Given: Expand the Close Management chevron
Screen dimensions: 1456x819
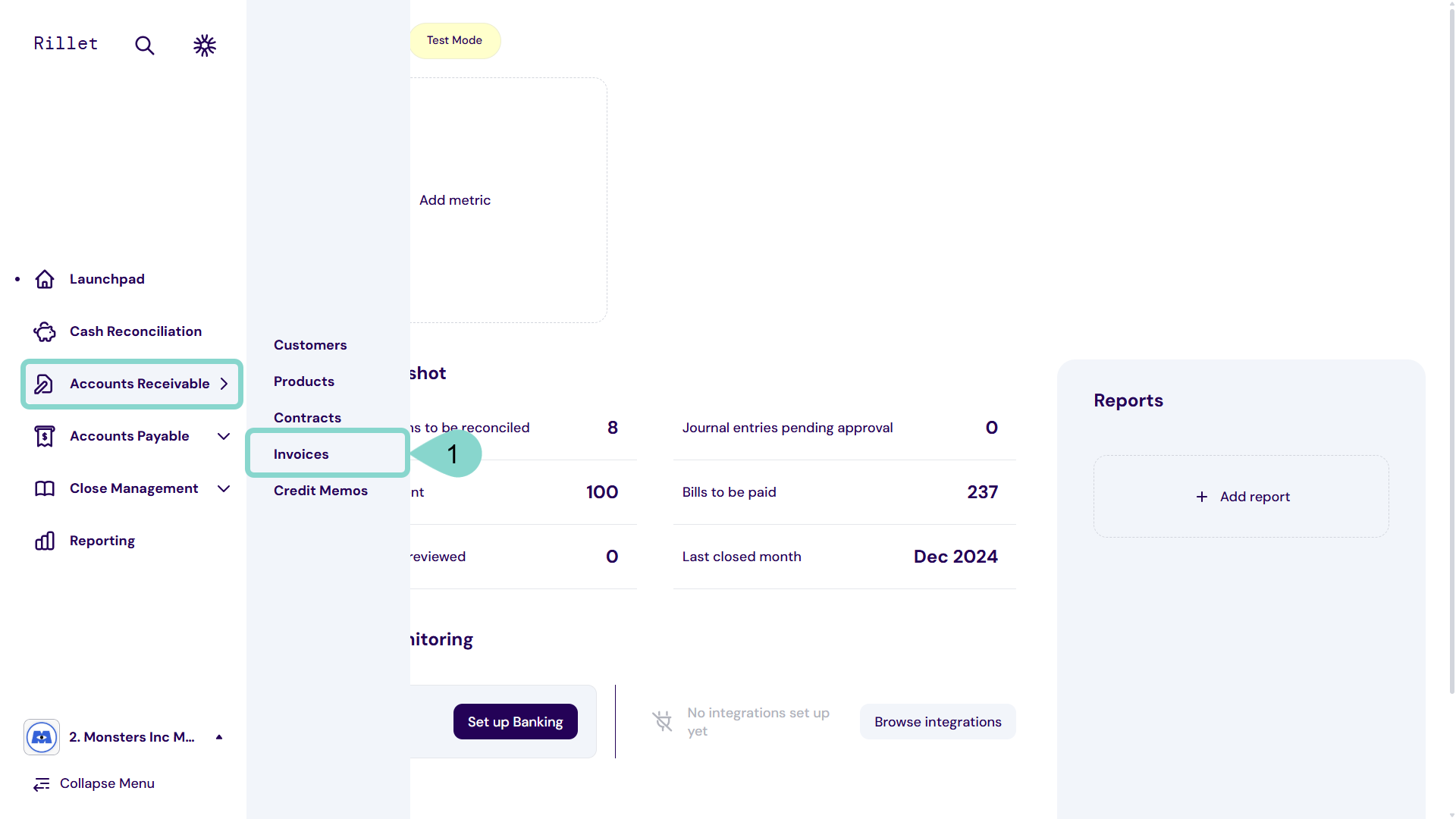Looking at the screenshot, I should [224, 488].
